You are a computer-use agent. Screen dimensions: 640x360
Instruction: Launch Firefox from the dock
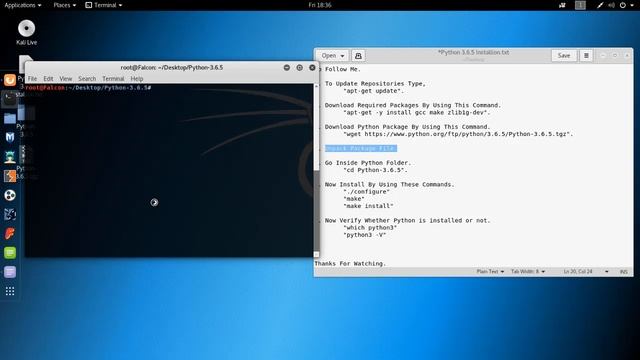coord(10,80)
